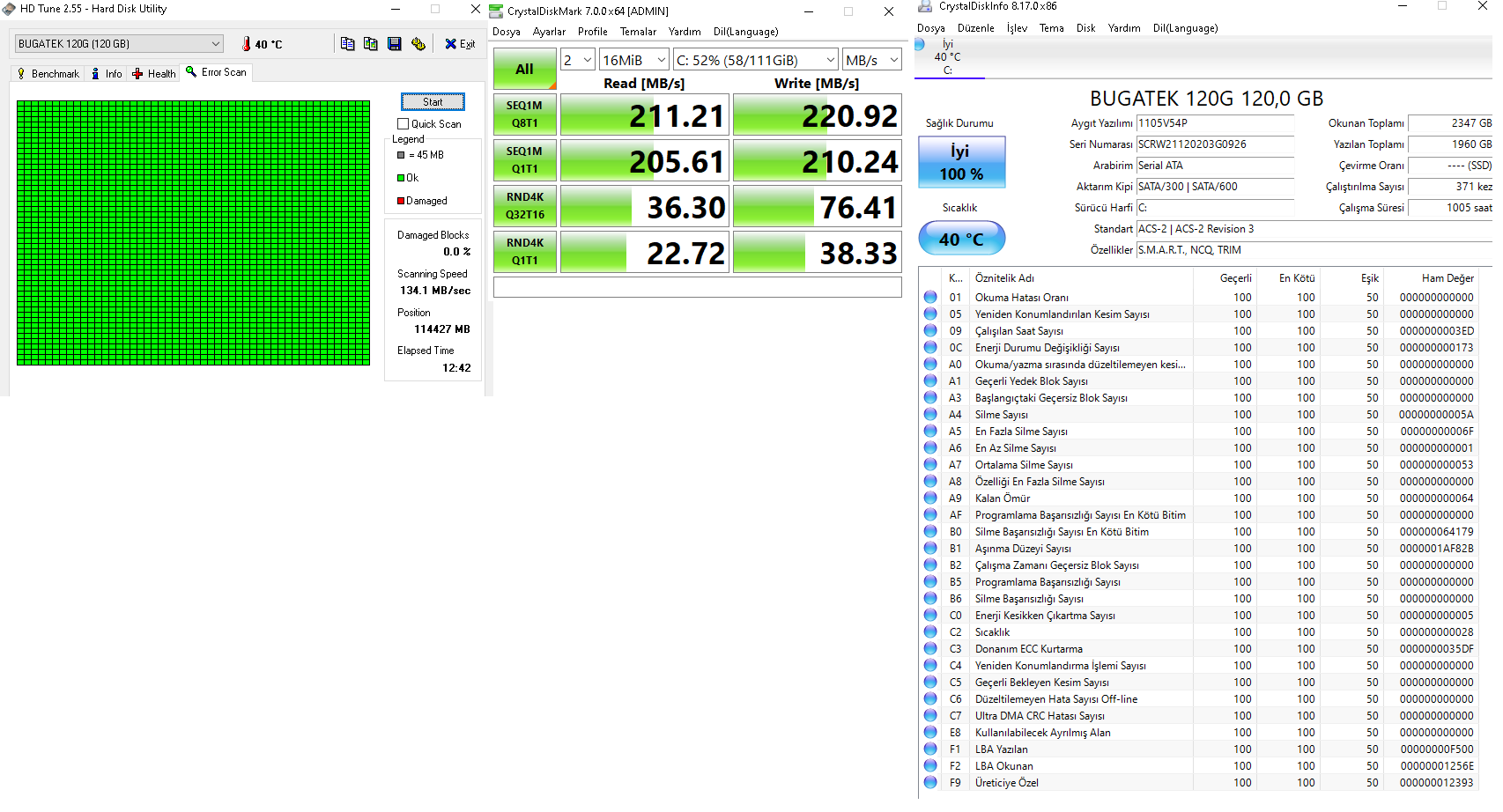This screenshot has height=812, width=1503.
Task: Click the status circle for Kullanılabilecek Ayrılmış Alan
Action: point(930,732)
